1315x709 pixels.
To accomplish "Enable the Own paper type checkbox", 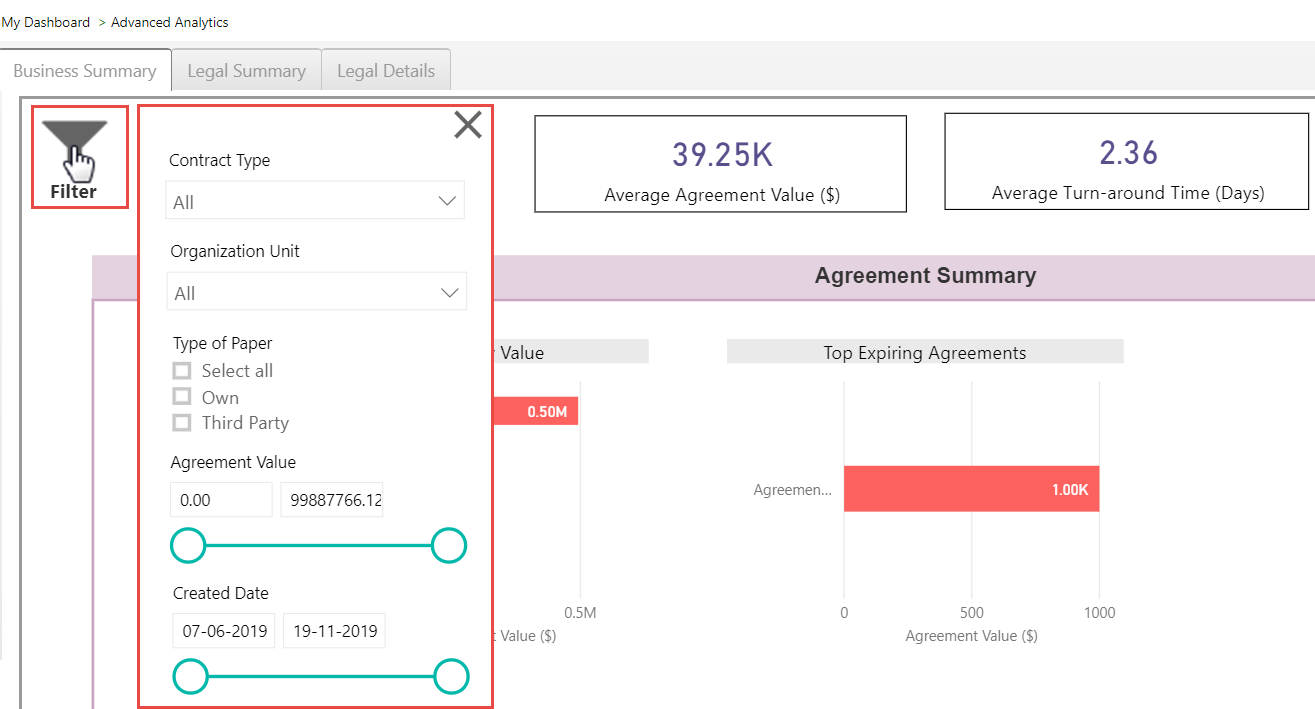I will (x=182, y=397).
